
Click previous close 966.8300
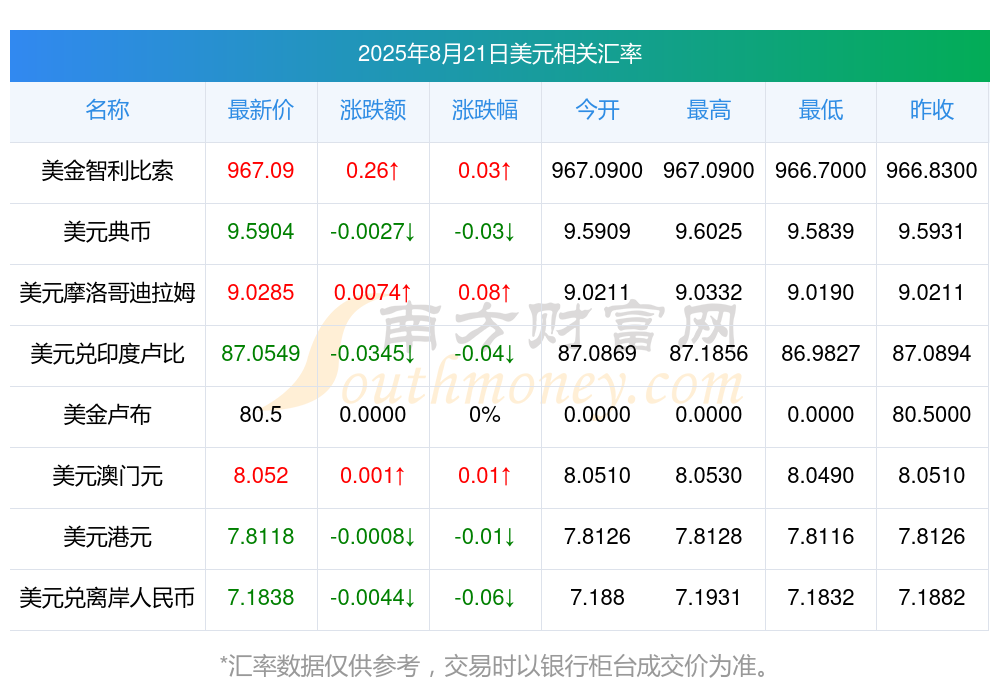point(932,171)
